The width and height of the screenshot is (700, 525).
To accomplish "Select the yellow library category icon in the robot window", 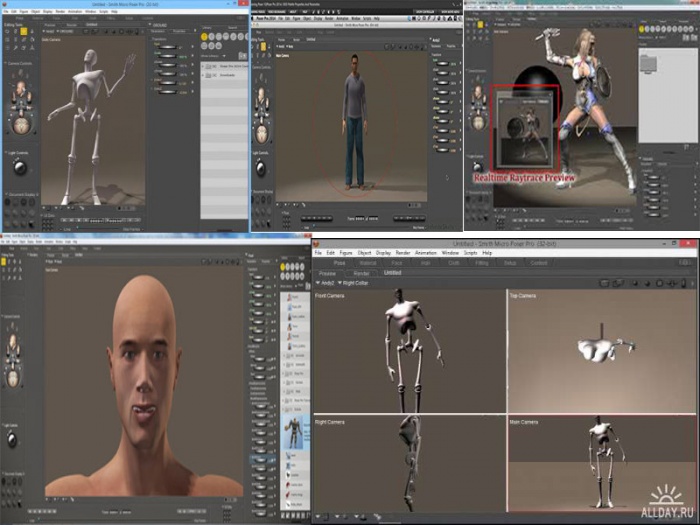I will pos(205,37).
